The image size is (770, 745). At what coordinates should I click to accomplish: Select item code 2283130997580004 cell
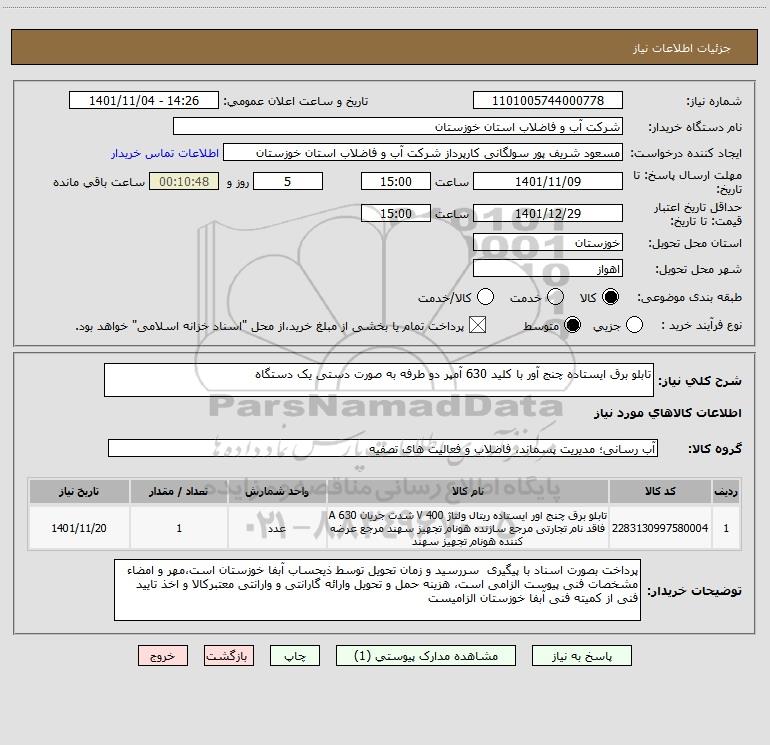(660, 528)
